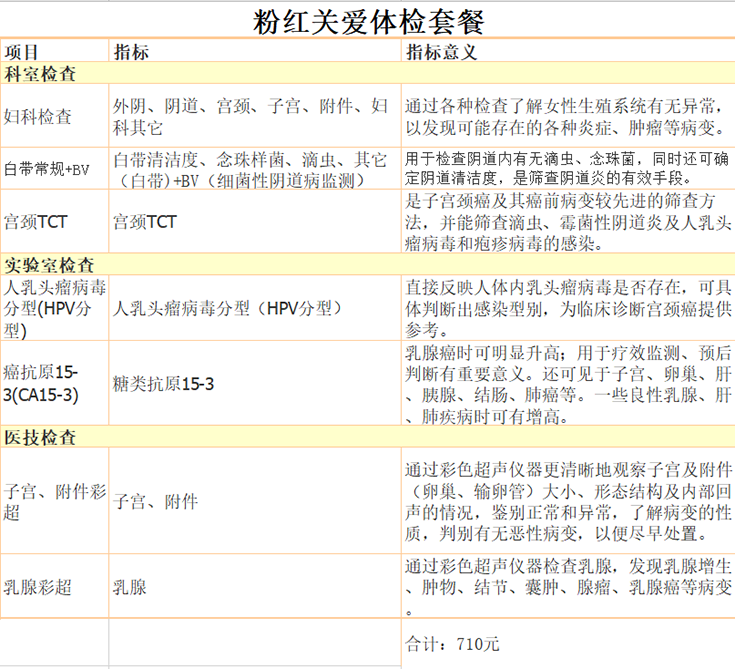
Task: Click the 糖类抗原15-3 indicator cell
Action: click(x=254, y=383)
